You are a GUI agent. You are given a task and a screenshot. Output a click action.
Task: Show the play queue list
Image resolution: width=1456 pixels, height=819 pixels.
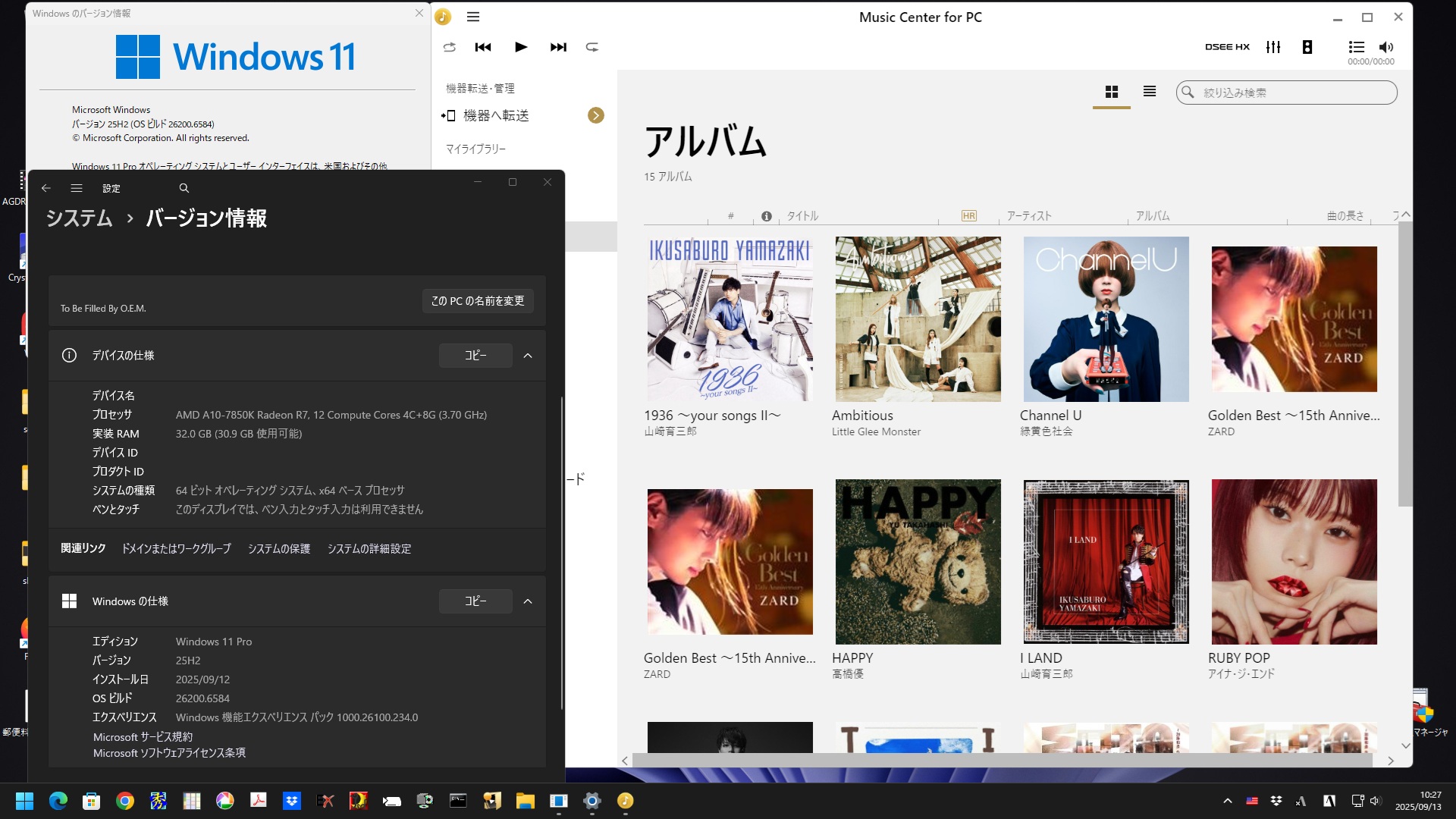[1357, 47]
